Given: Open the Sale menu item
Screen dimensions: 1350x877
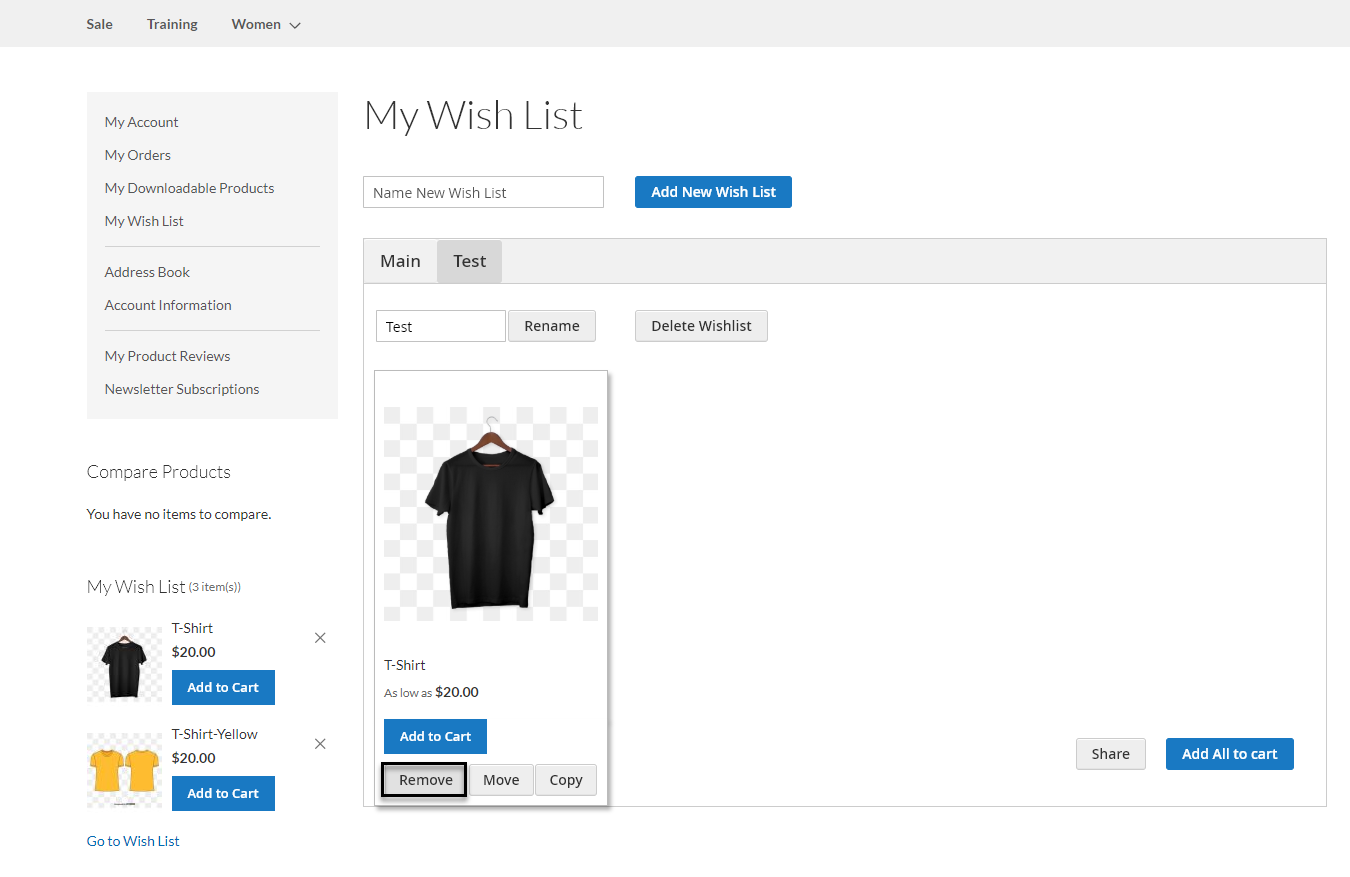Looking at the screenshot, I should (99, 24).
